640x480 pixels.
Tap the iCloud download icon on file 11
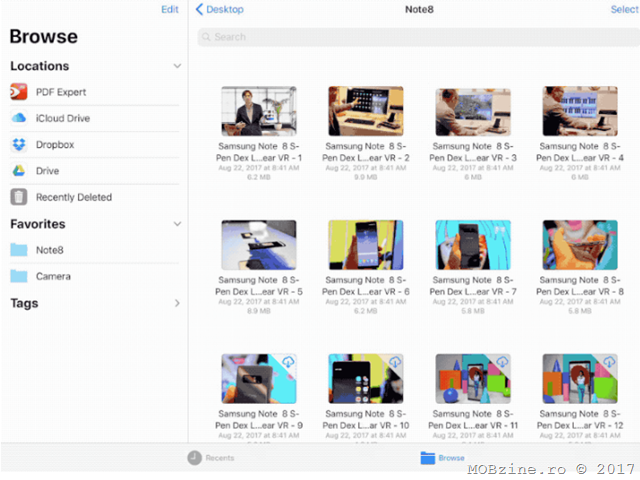pyautogui.click(x=502, y=362)
